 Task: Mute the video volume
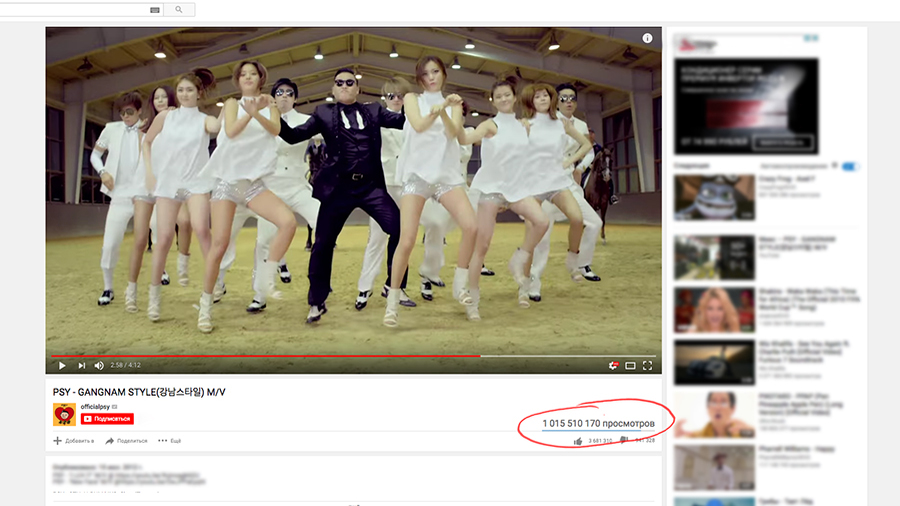(99, 365)
